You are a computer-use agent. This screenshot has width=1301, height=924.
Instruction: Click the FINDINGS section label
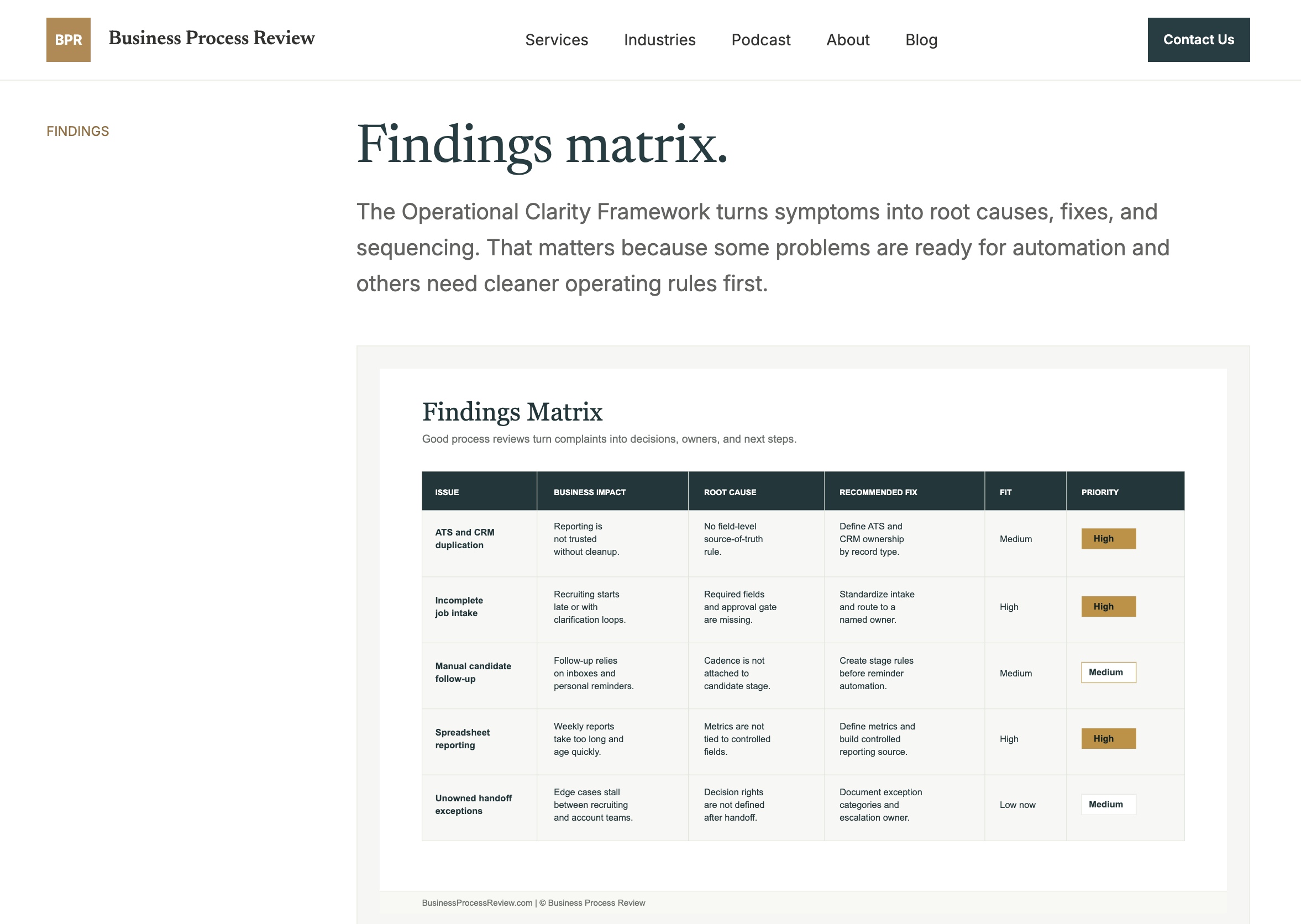tap(78, 132)
